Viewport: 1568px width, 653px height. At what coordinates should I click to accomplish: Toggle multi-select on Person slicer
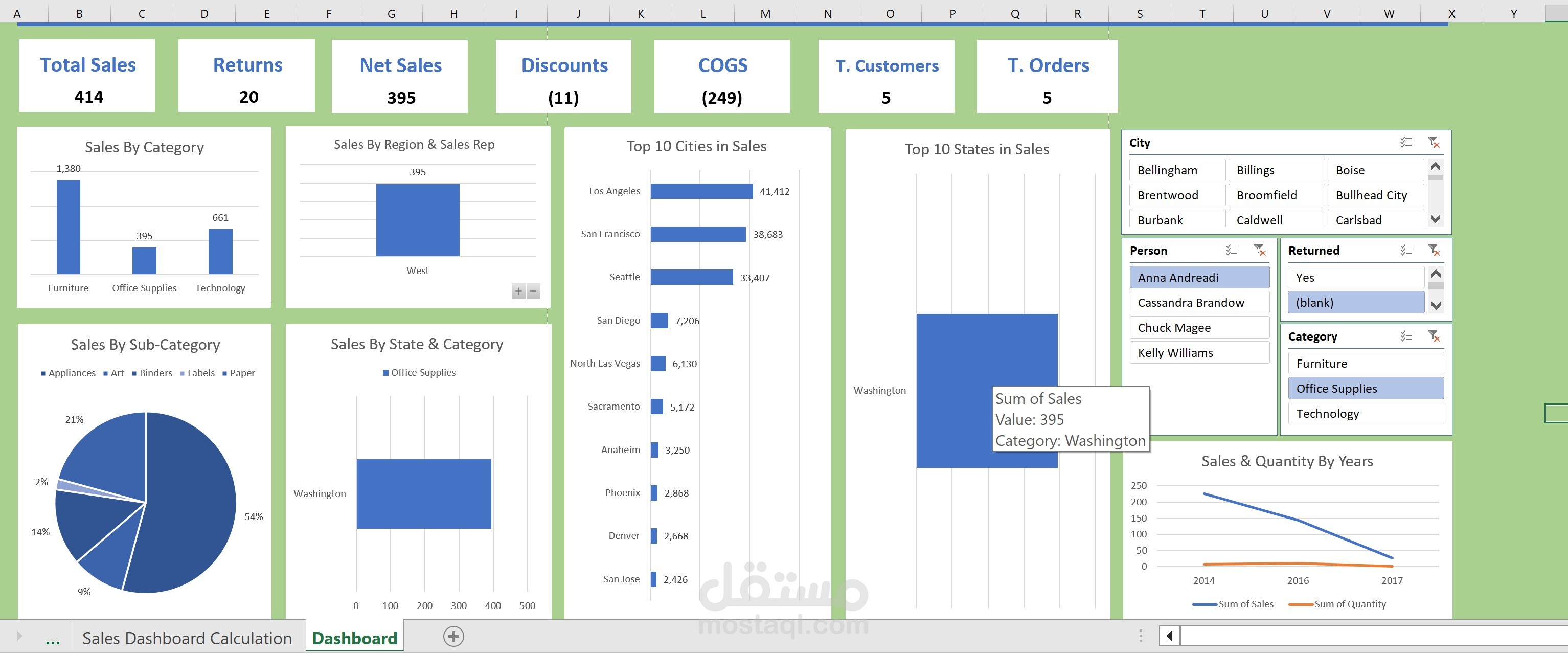1232,250
